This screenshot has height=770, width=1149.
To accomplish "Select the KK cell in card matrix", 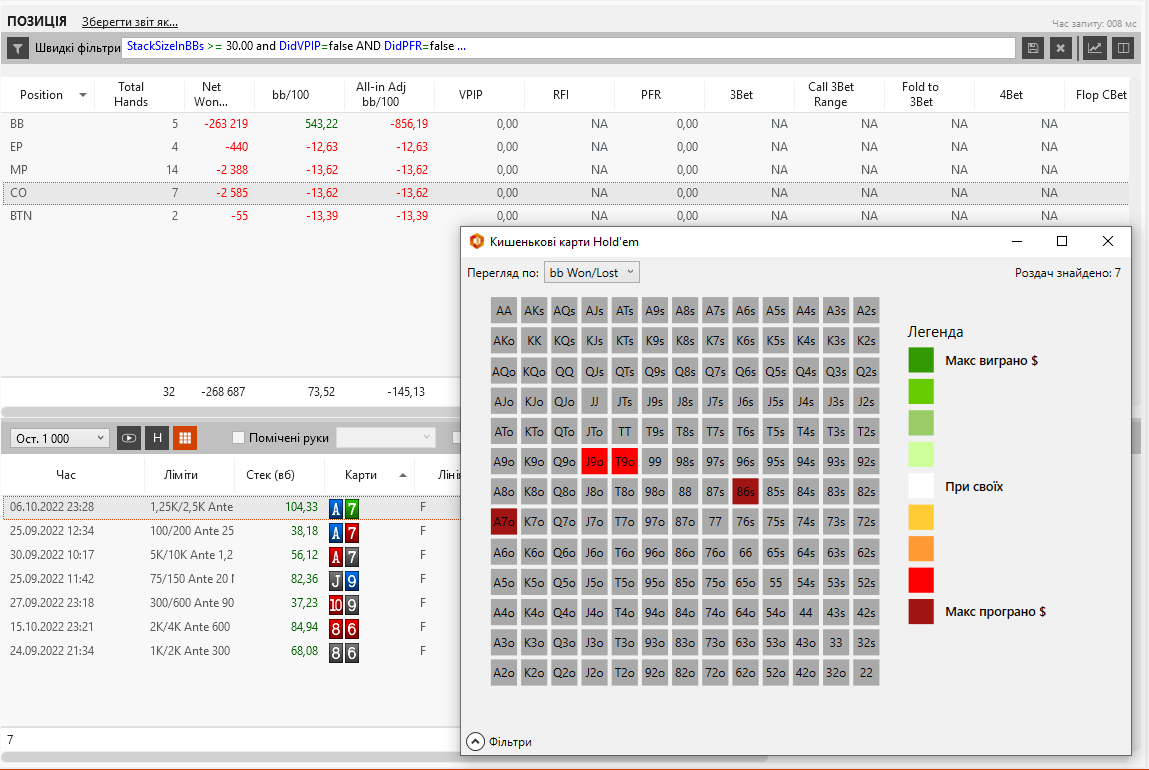I will [534, 341].
